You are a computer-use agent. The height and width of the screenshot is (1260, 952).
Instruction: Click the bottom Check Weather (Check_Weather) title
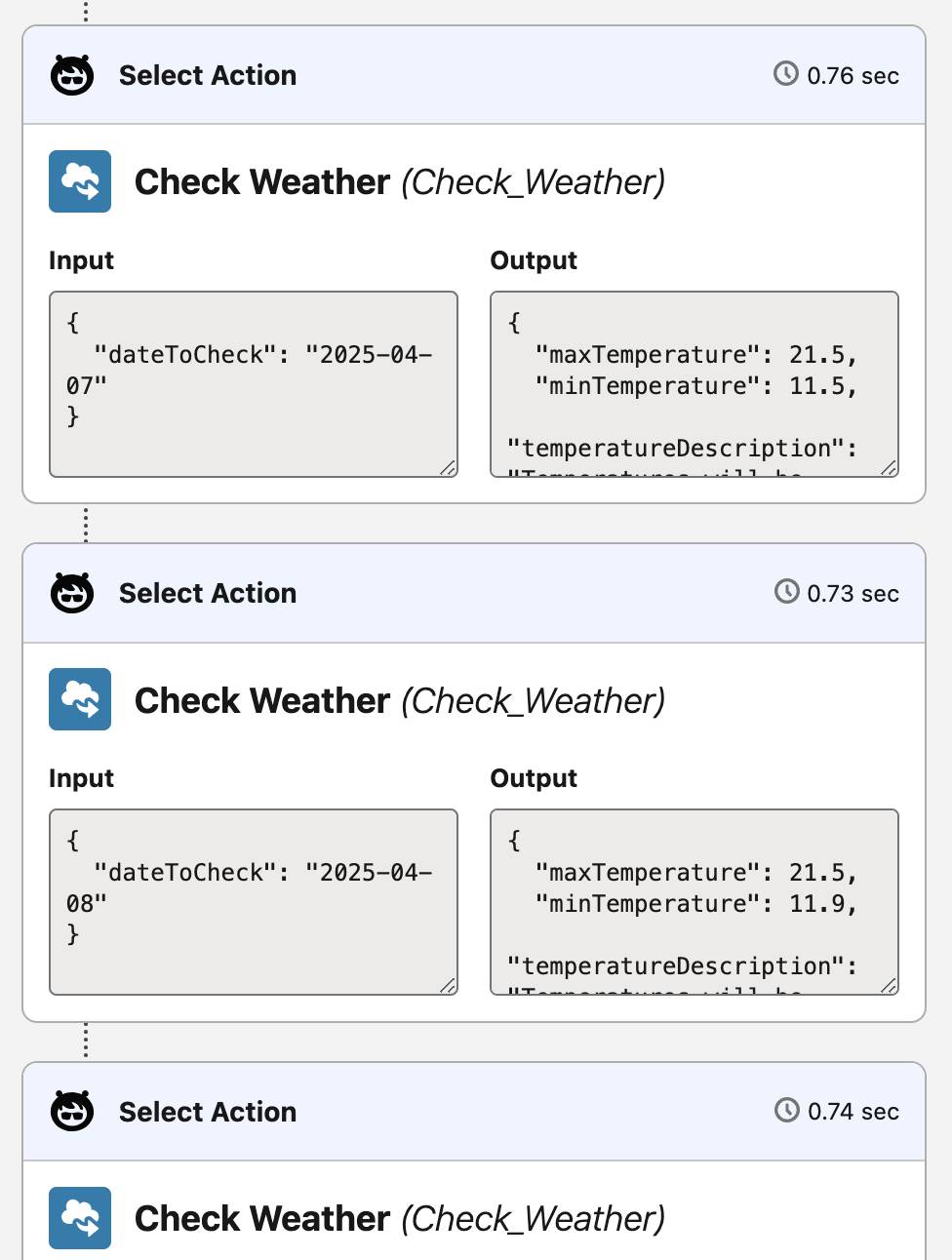[x=400, y=1218]
